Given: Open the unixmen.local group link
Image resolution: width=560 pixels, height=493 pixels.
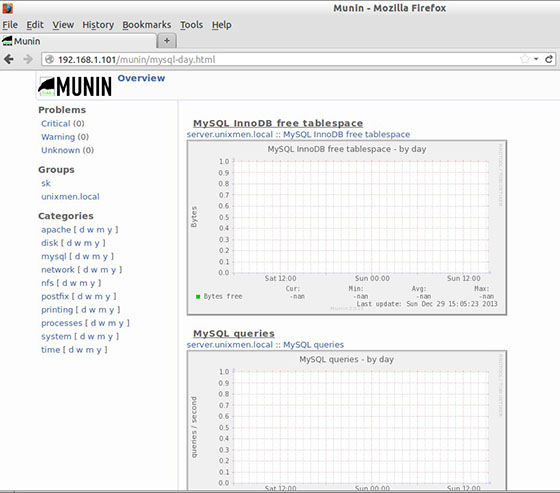Looking at the screenshot, I should tap(70, 196).
